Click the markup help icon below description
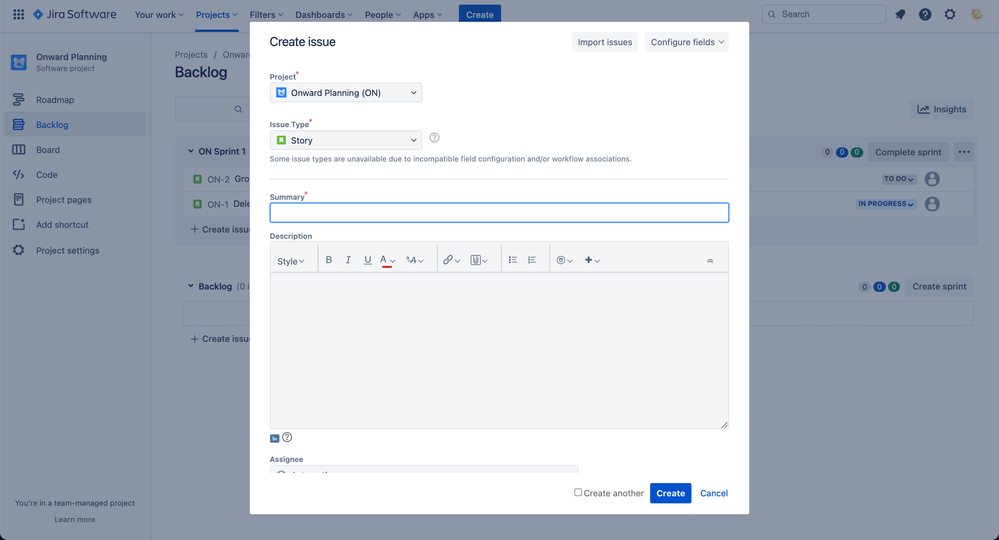999x540 pixels. tap(287, 437)
